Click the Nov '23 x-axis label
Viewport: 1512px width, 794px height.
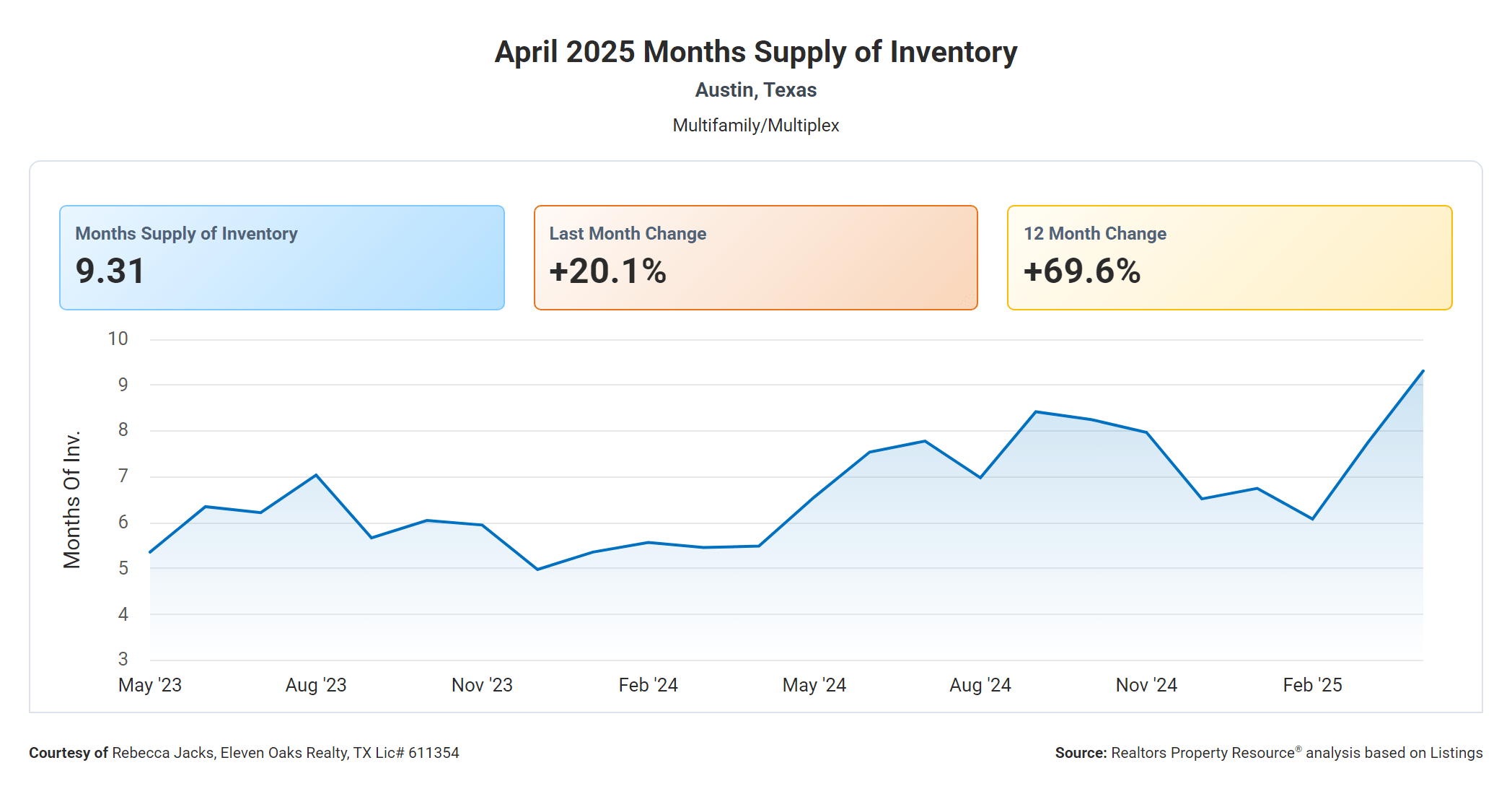[482, 685]
